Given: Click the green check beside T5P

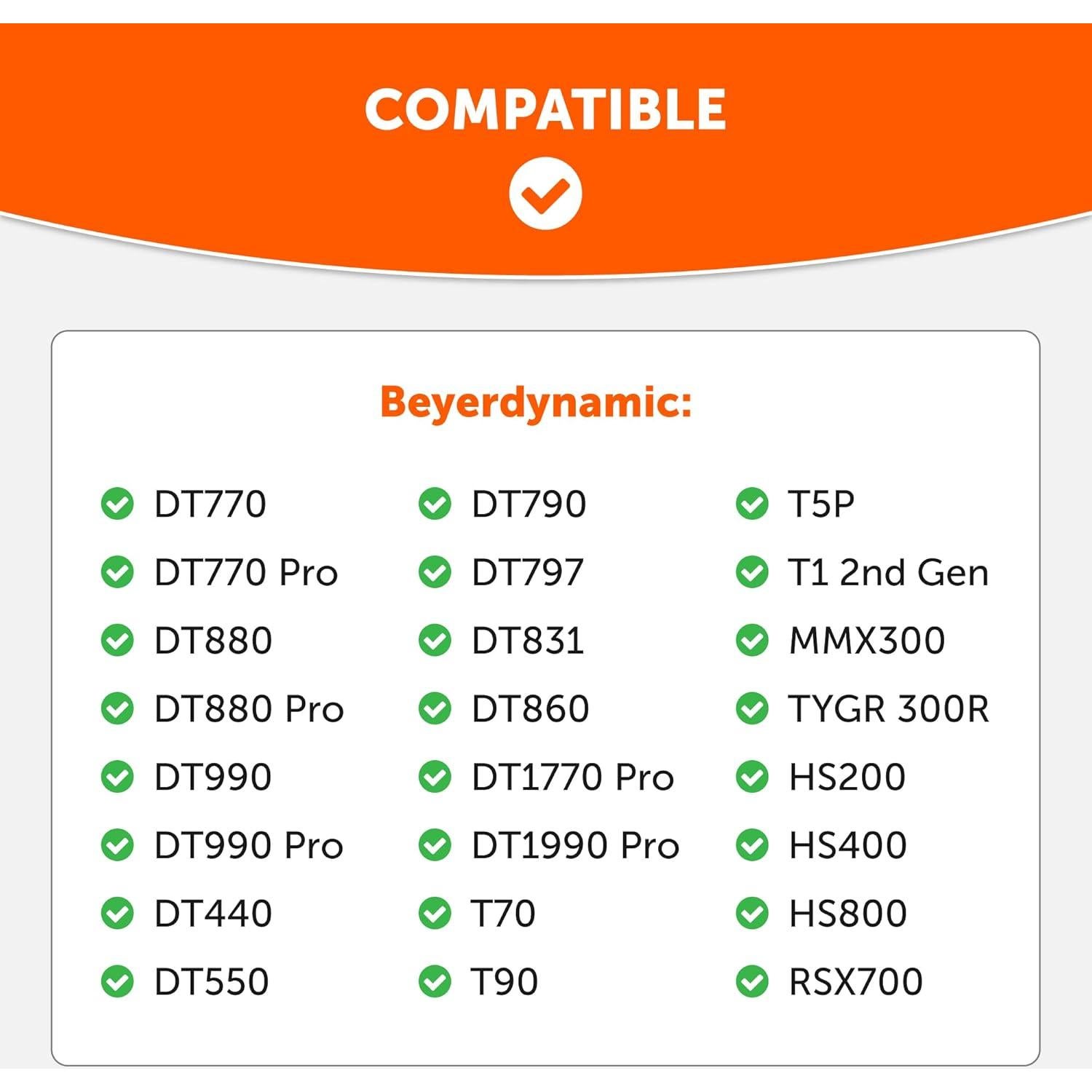Looking at the screenshot, I should pyautogui.click(x=752, y=504).
